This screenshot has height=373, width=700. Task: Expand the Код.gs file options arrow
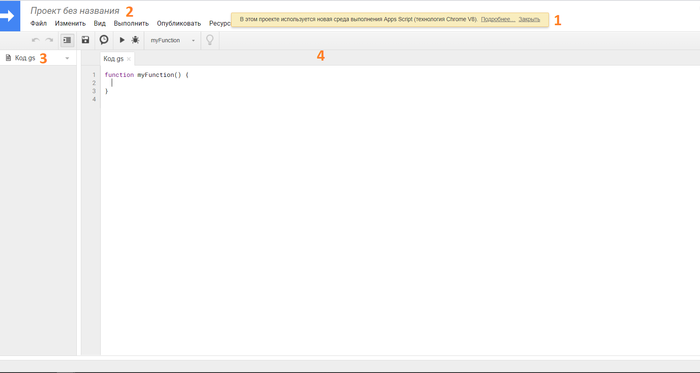click(x=67, y=58)
